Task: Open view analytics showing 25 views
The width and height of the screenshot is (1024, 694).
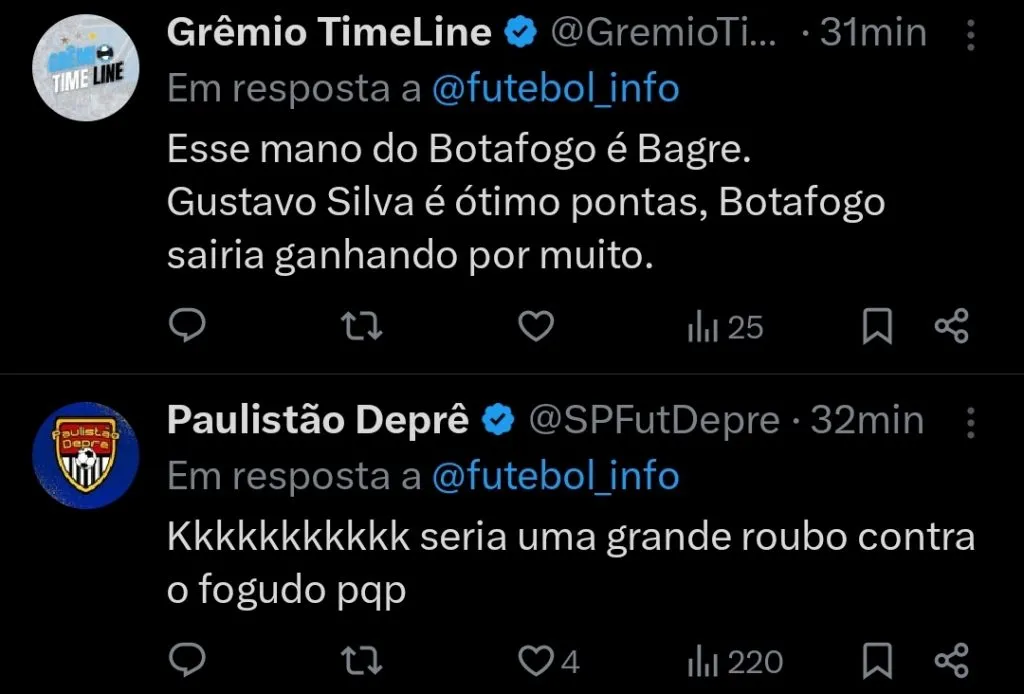Action: pyautogui.click(x=722, y=325)
